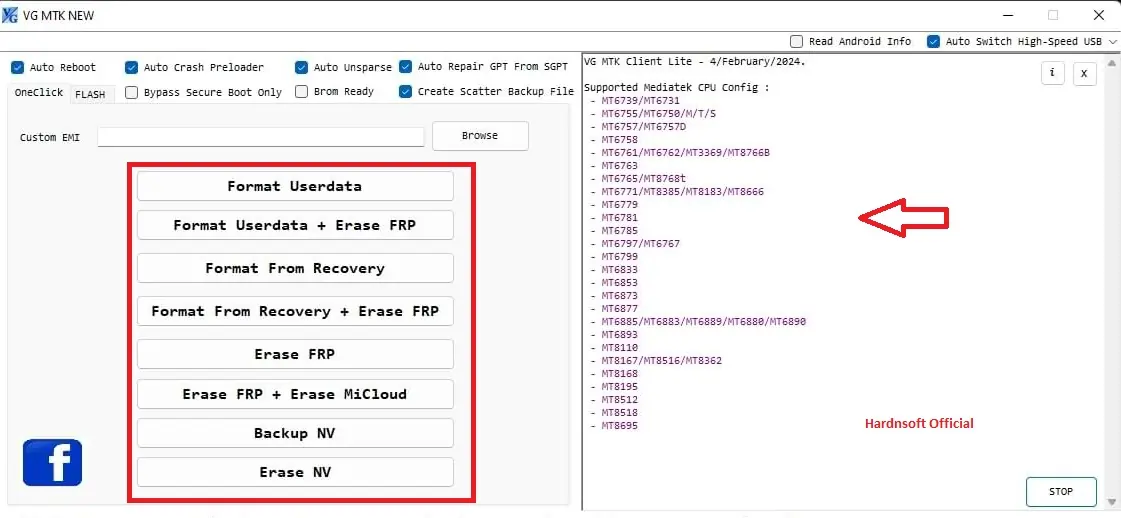Toggle Create Scatter Backup File
This screenshot has width=1121, height=518.
tap(405, 91)
